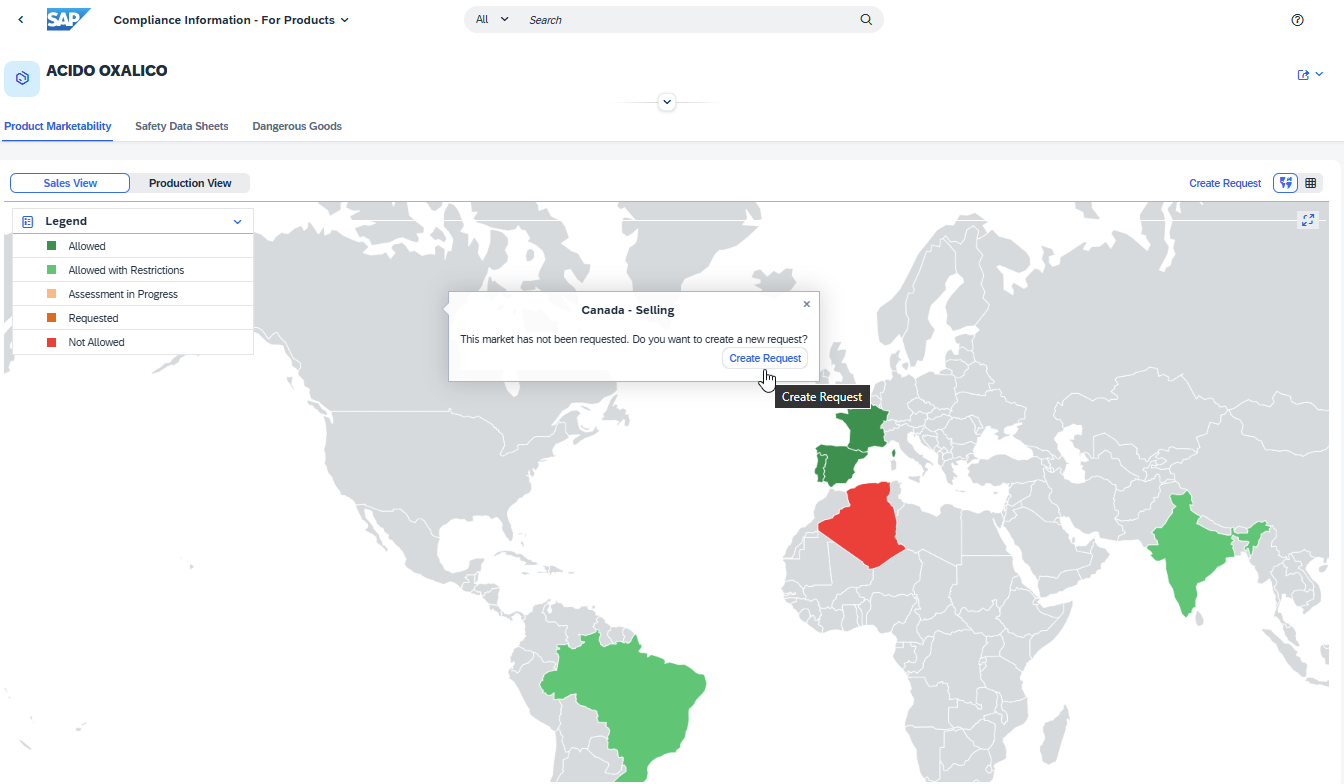Click the top-right Create Request link
Image resolution: width=1344 pixels, height=784 pixels.
[1225, 183]
